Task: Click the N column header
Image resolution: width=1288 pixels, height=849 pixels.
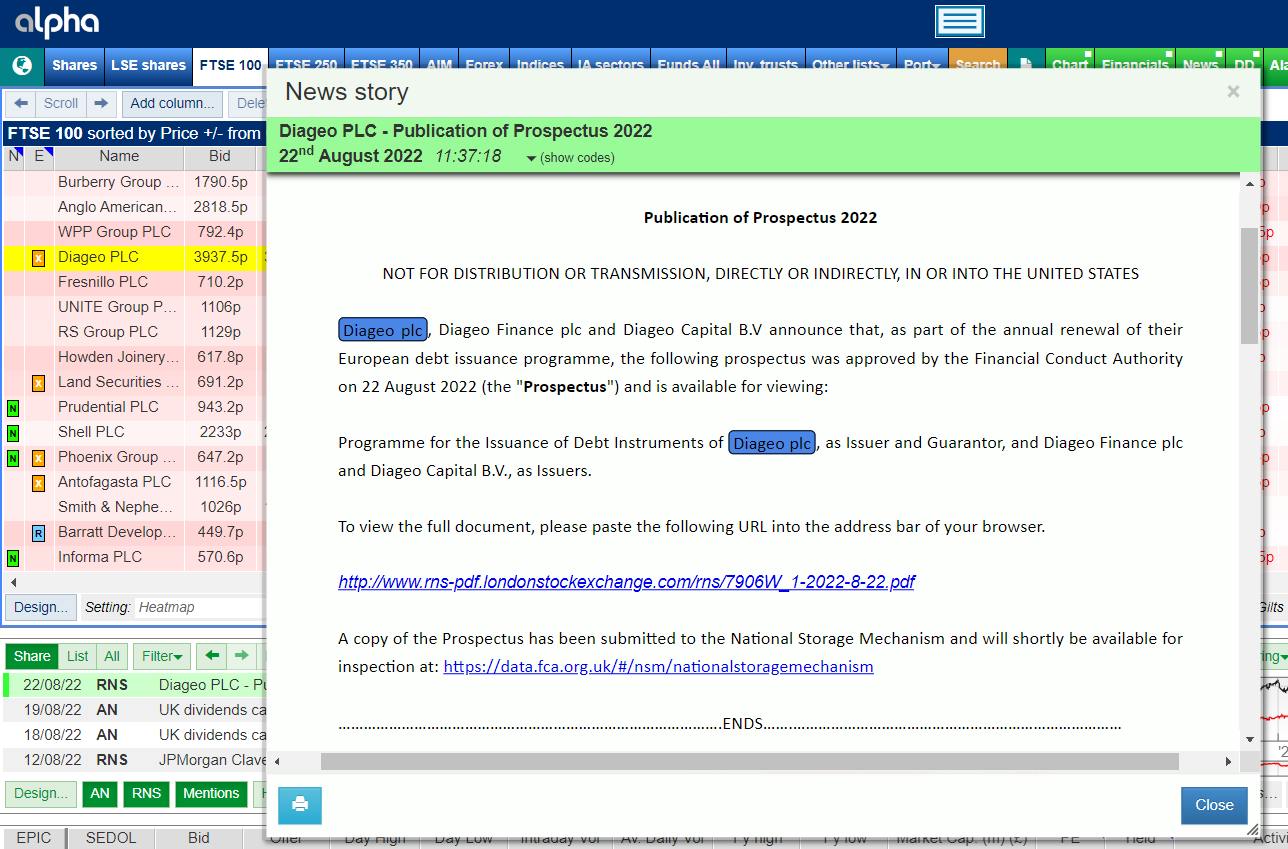Action: 14,156
